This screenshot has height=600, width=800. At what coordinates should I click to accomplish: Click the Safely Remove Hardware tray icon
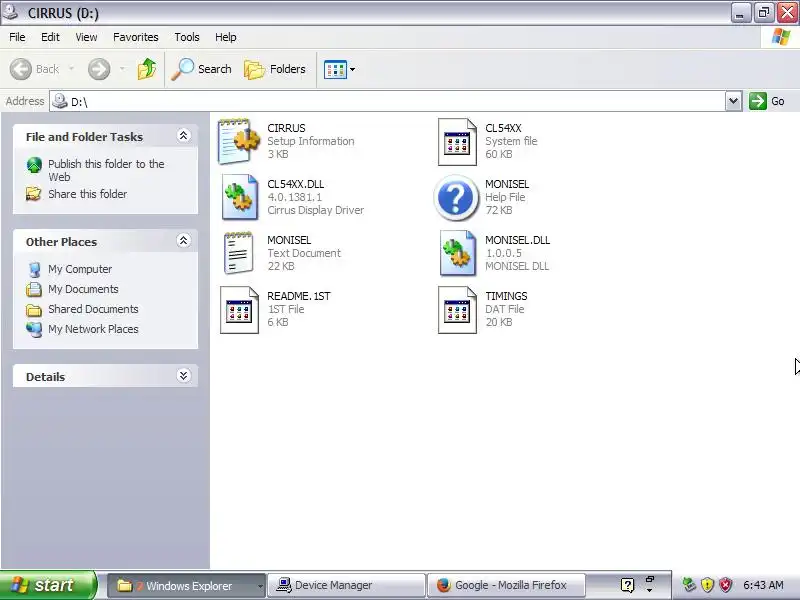point(689,585)
